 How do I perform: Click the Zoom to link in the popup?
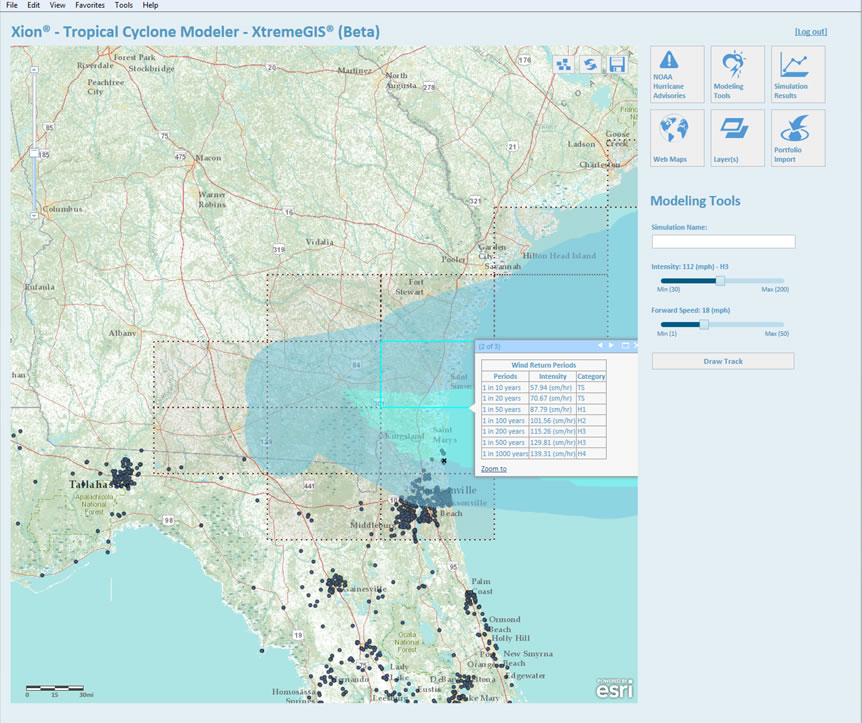coord(494,468)
